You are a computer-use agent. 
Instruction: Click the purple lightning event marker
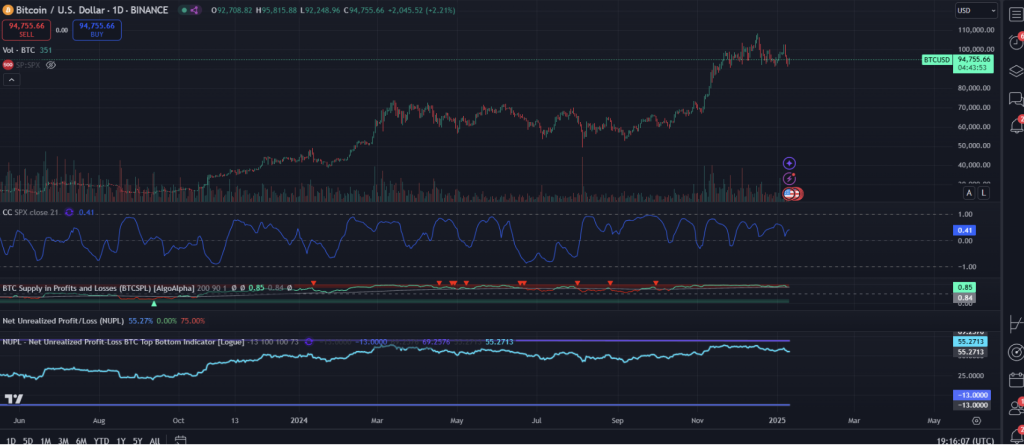tap(789, 178)
